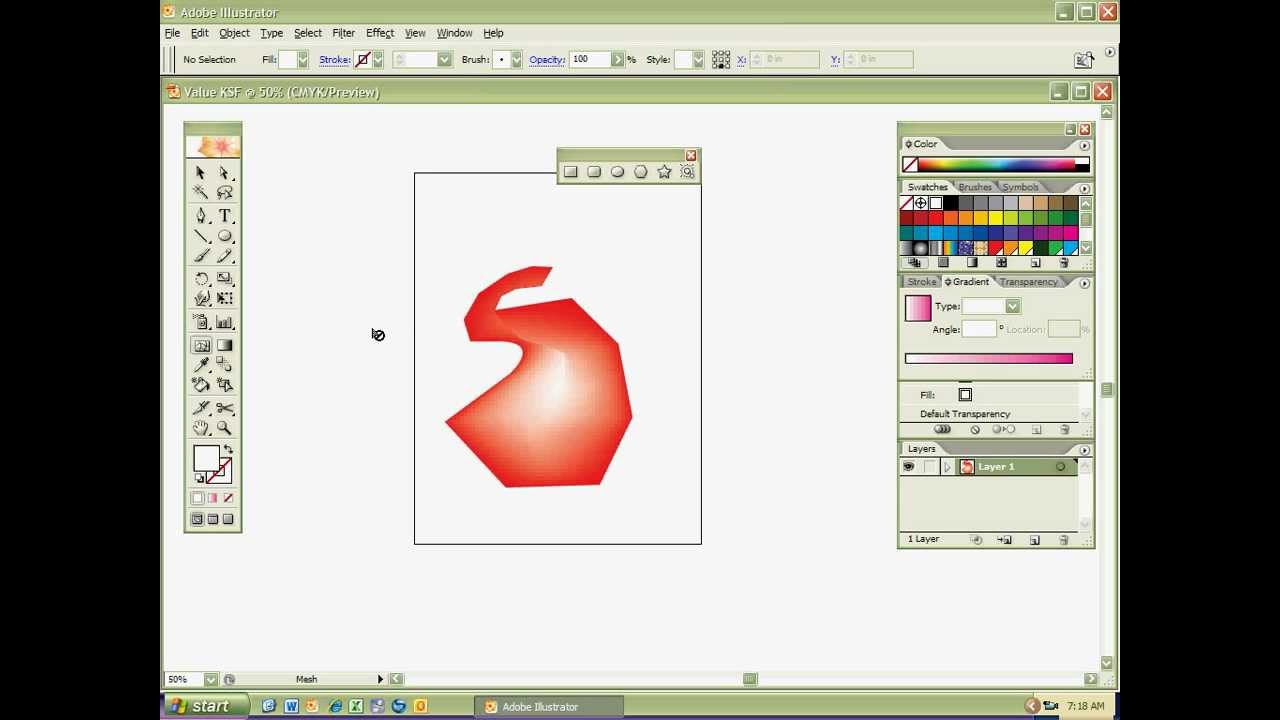Viewport: 1280px width, 720px height.
Task: Select the Eyedropper tool
Action: pos(201,365)
